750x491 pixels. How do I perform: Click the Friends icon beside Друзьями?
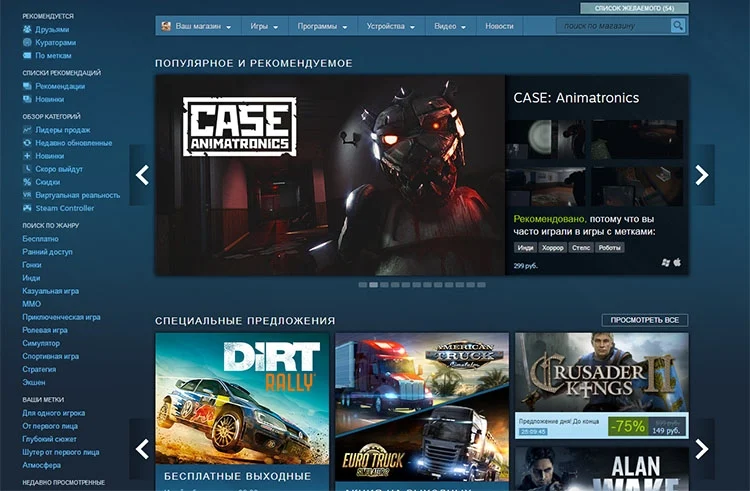[27, 29]
